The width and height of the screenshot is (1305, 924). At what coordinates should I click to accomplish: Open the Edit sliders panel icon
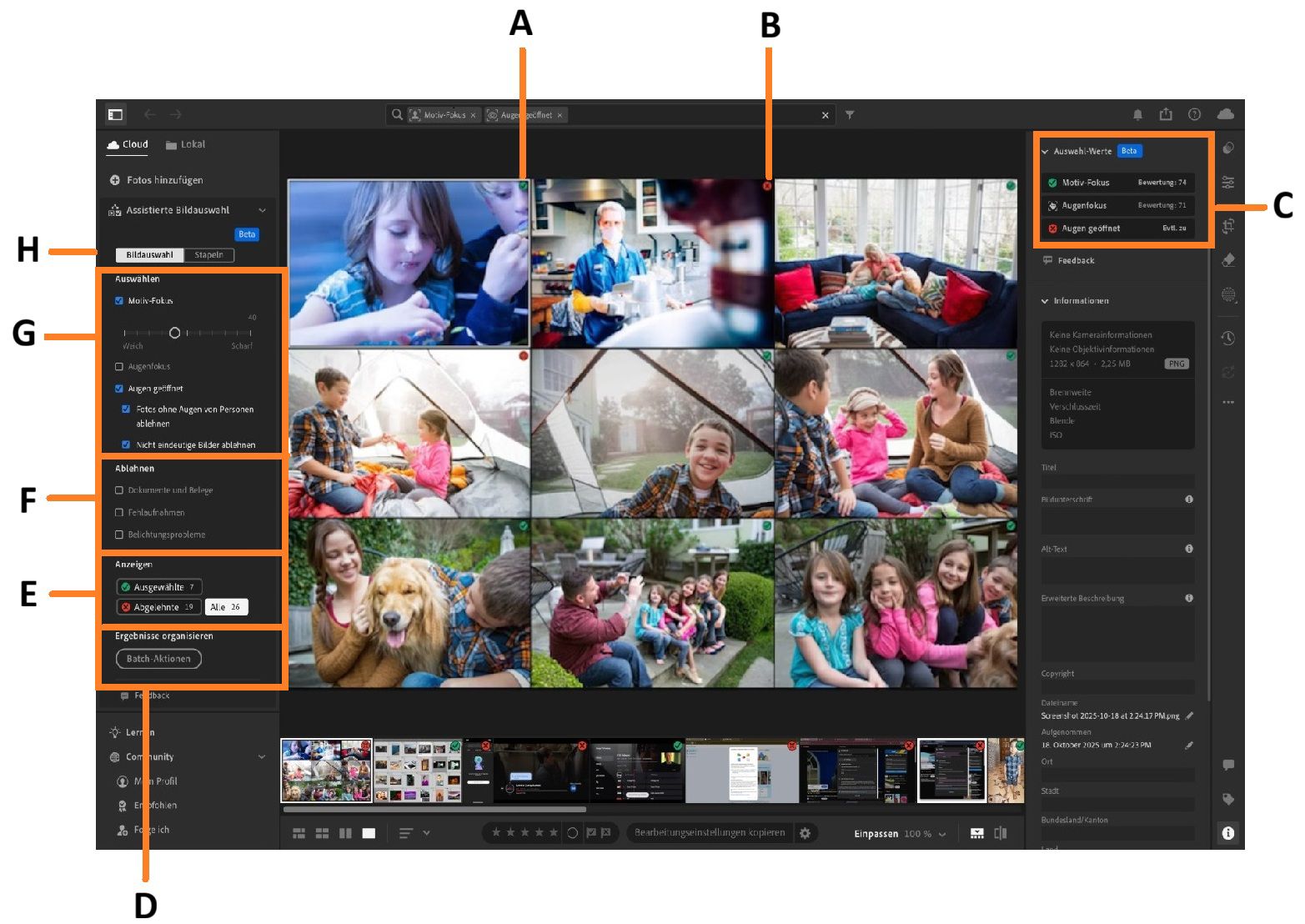coord(1228,182)
